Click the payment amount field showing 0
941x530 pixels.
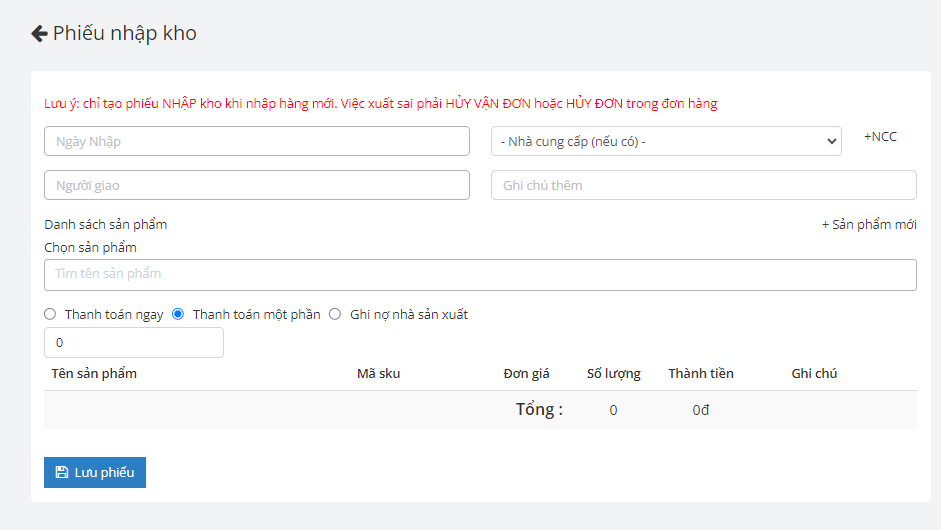coord(134,342)
